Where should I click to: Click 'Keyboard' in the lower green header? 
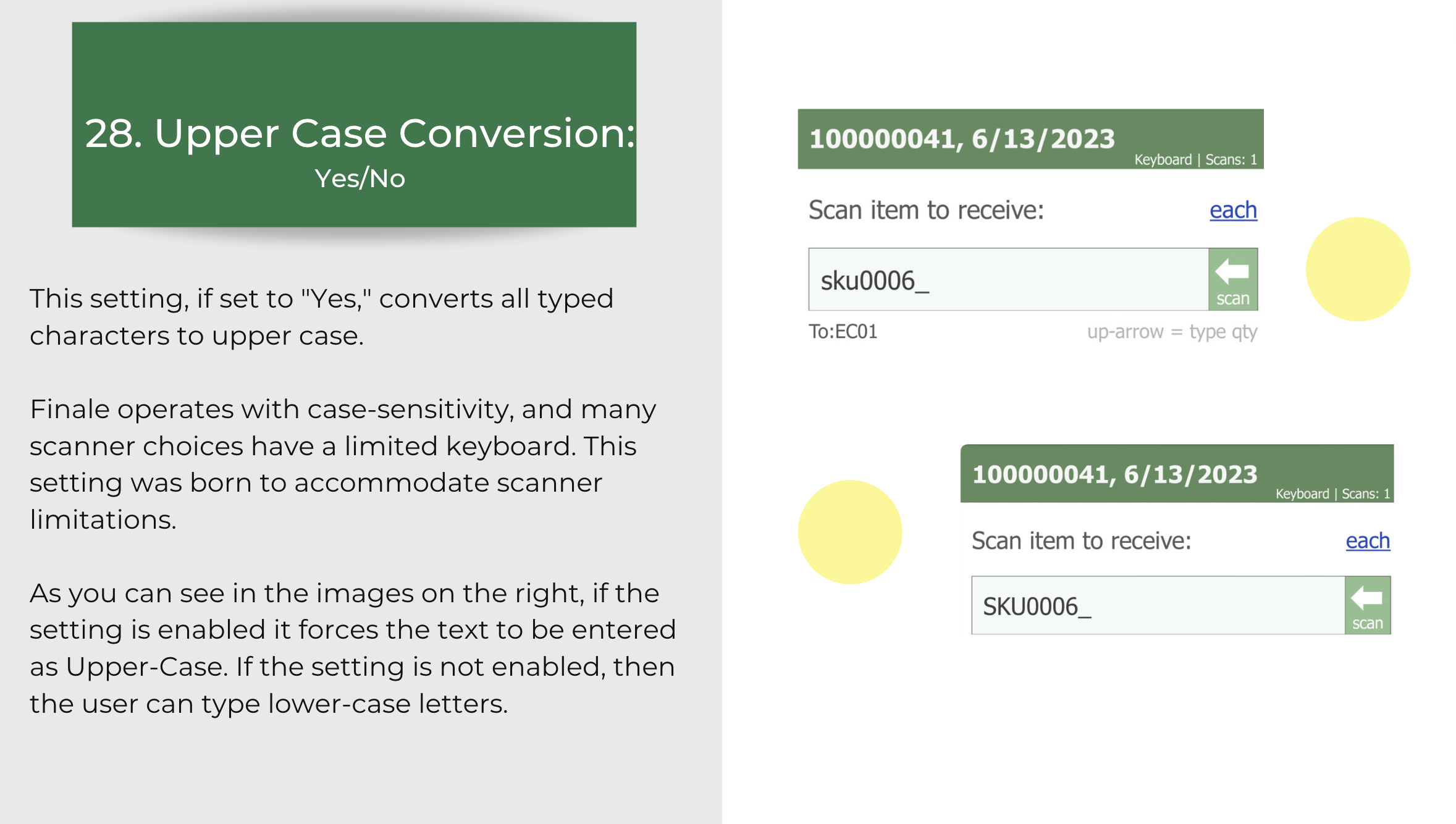point(1302,494)
